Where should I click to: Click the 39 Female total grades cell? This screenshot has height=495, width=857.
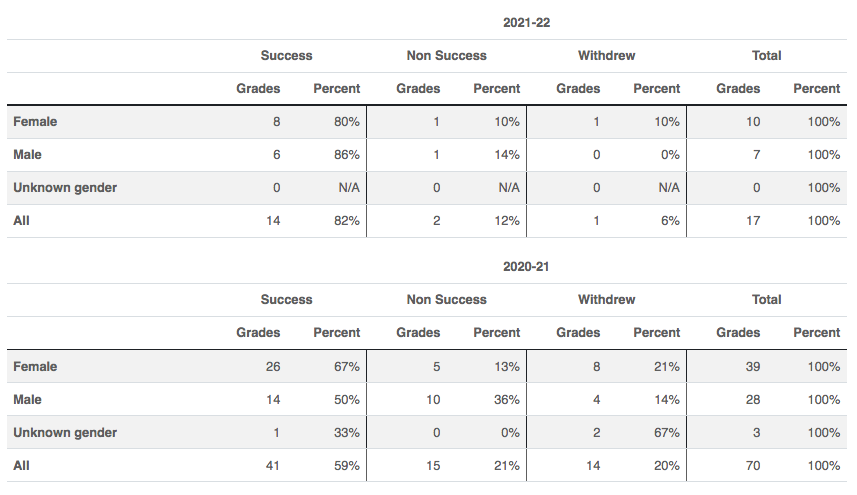click(x=752, y=367)
